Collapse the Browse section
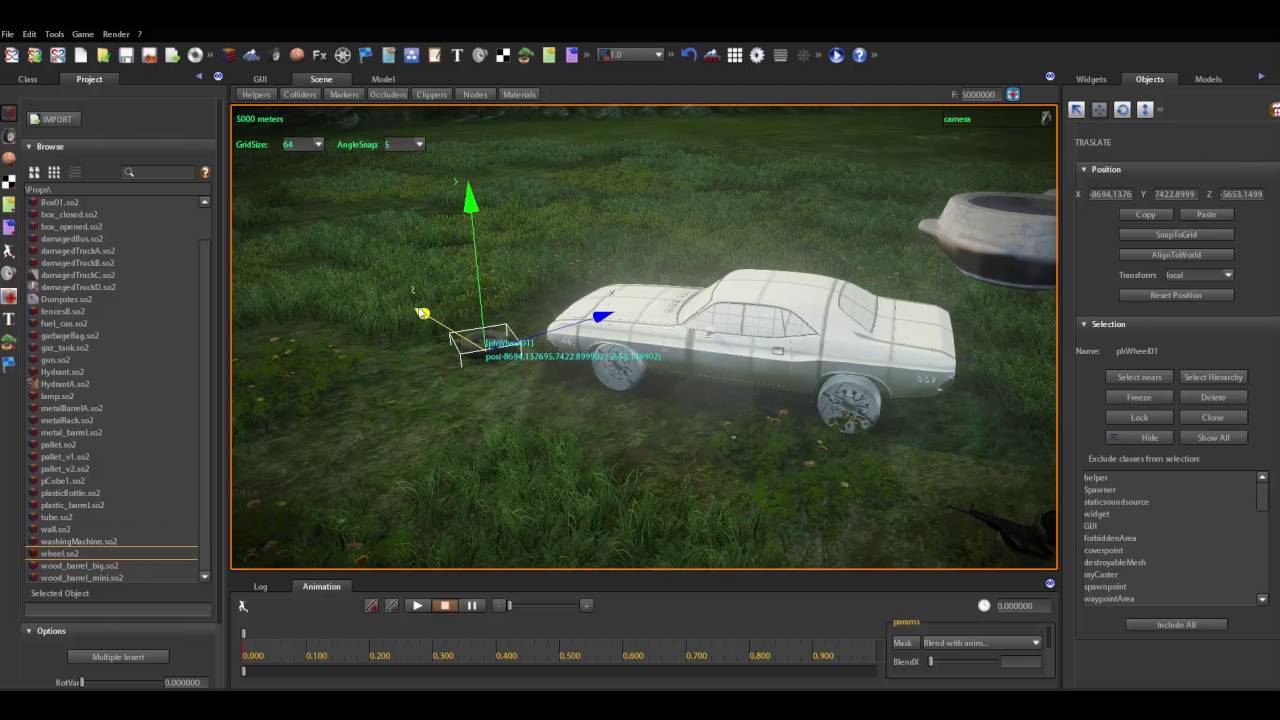This screenshot has height=720, width=1280. pos(29,146)
